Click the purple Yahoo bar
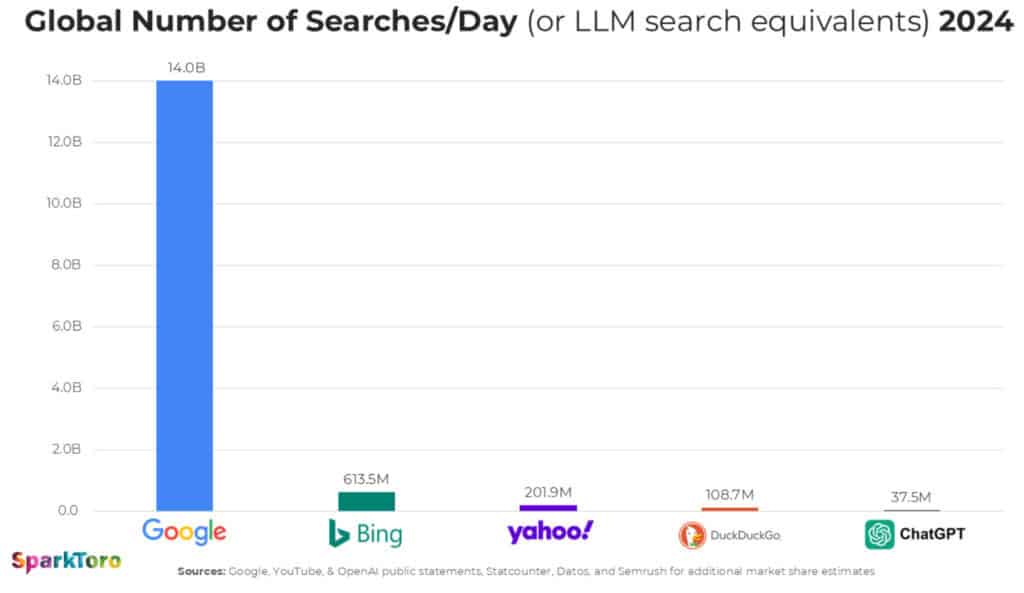The image size is (1024, 593). (548, 507)
